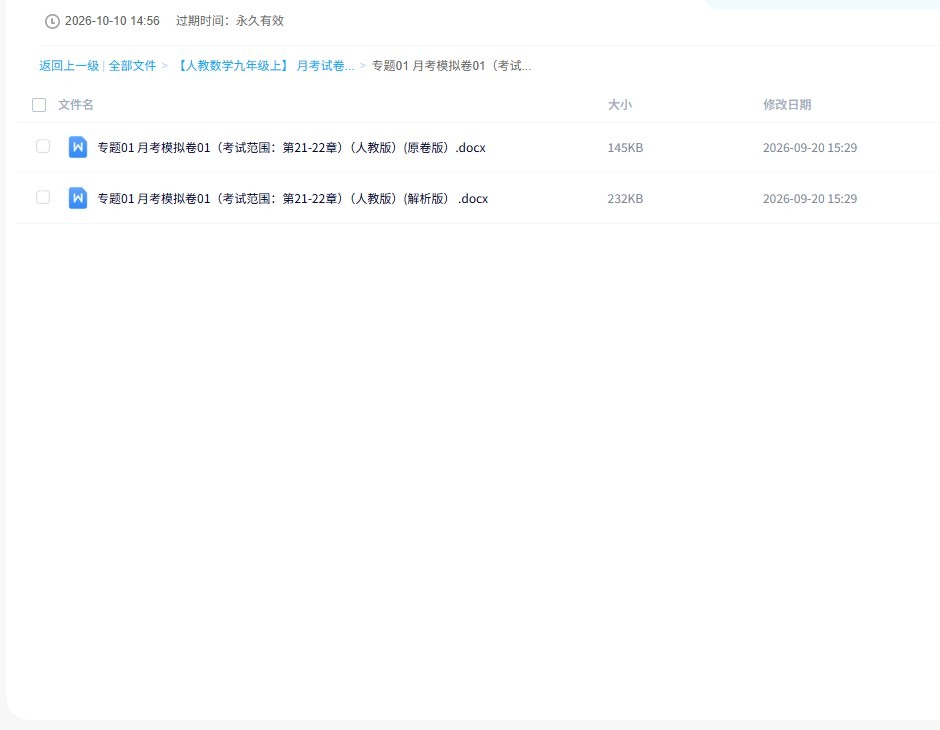The width and height of the screenshot is (940, 730).
Task: Click the 修改日期 column header
Action: tap(787, 105)
